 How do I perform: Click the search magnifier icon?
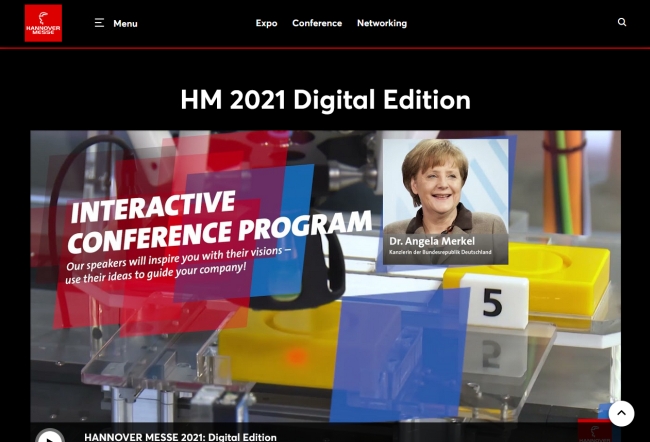[x=622, y=22]
